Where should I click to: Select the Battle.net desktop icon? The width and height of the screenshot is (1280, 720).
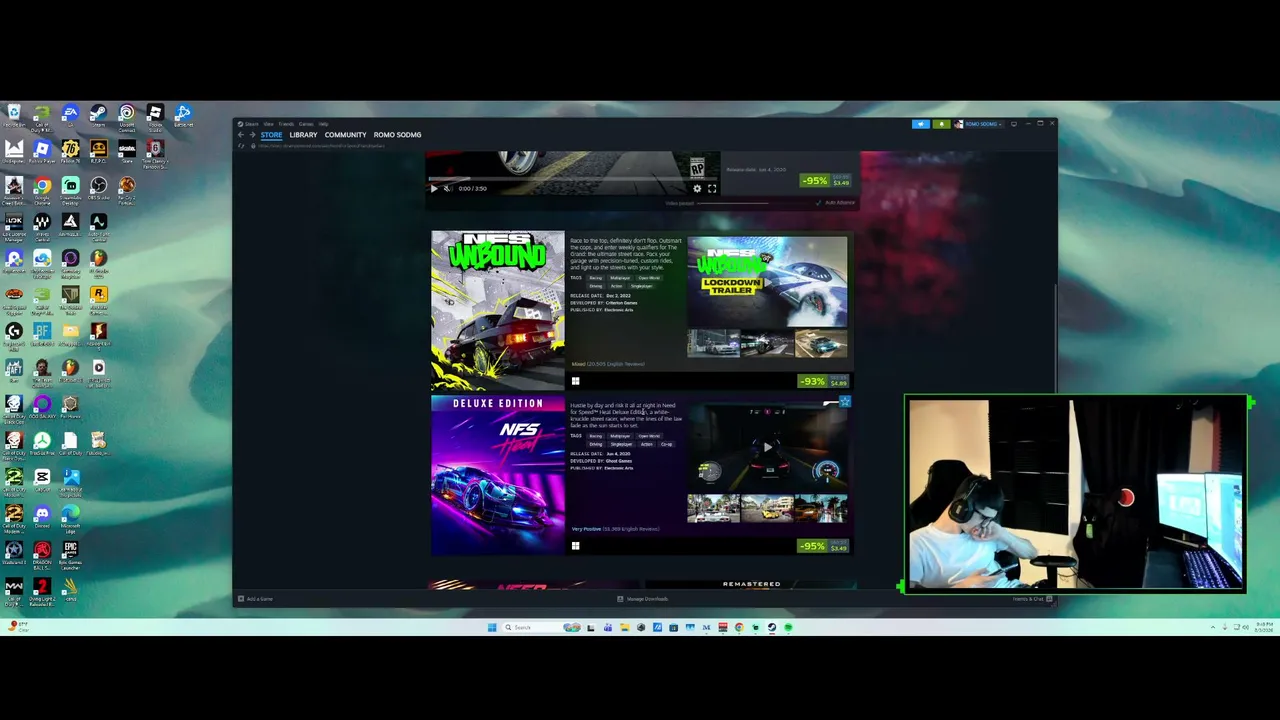tap(183, 116)
